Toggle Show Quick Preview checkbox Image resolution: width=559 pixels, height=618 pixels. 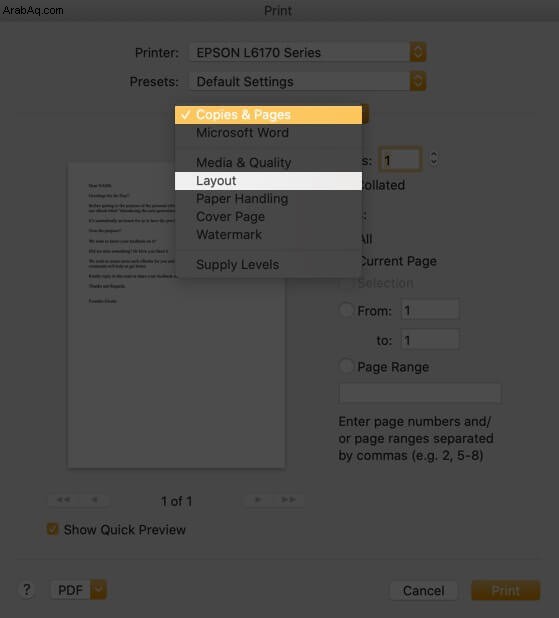click(52, 529)
